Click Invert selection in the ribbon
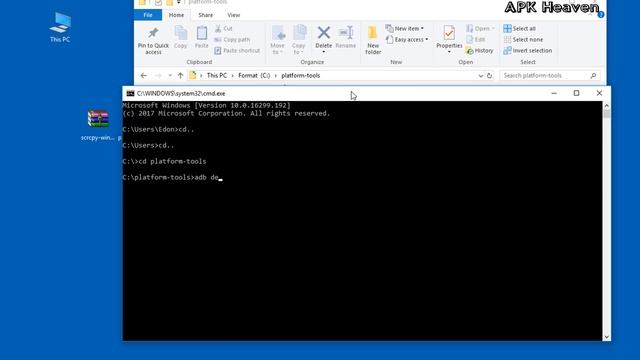This screenshot has width=640, height=360. point(527,51)
